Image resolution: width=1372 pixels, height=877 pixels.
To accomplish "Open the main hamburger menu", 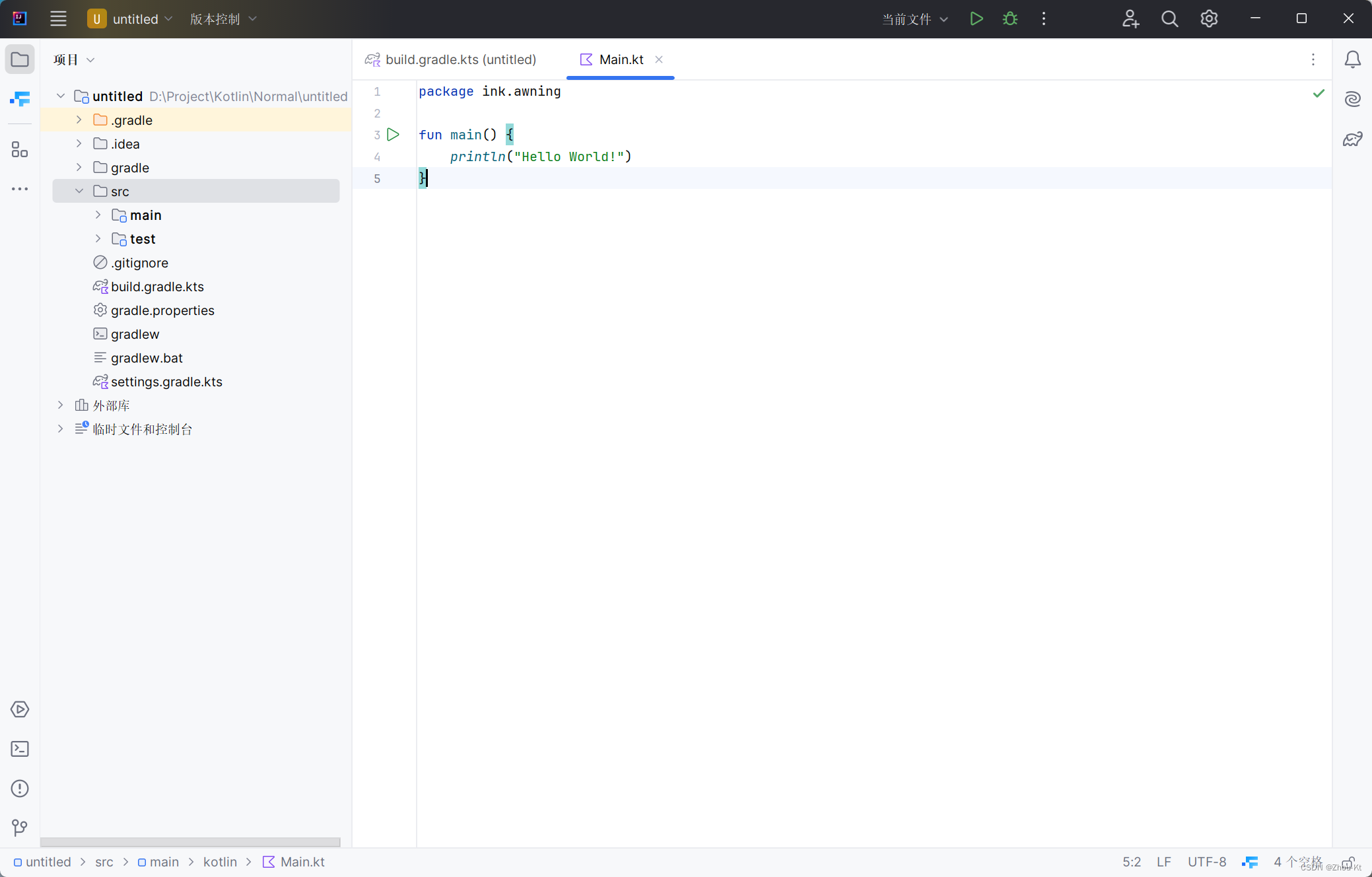I will (58, 18).
